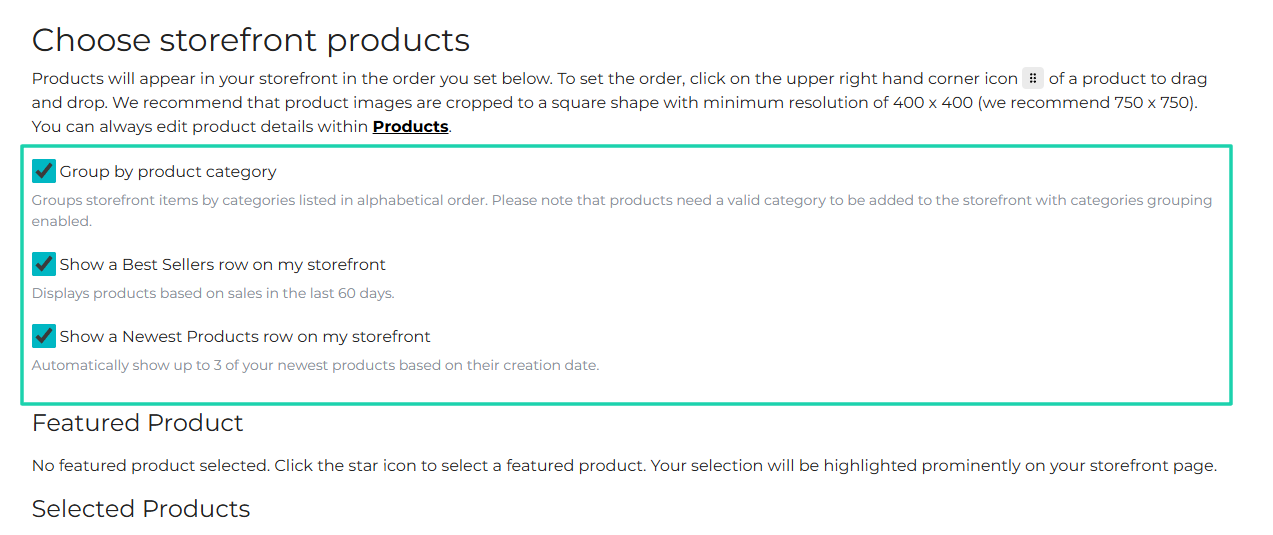Click 'Displays products based on sales' helper text
Screen dimensions: 1273x535
(213, 294)
